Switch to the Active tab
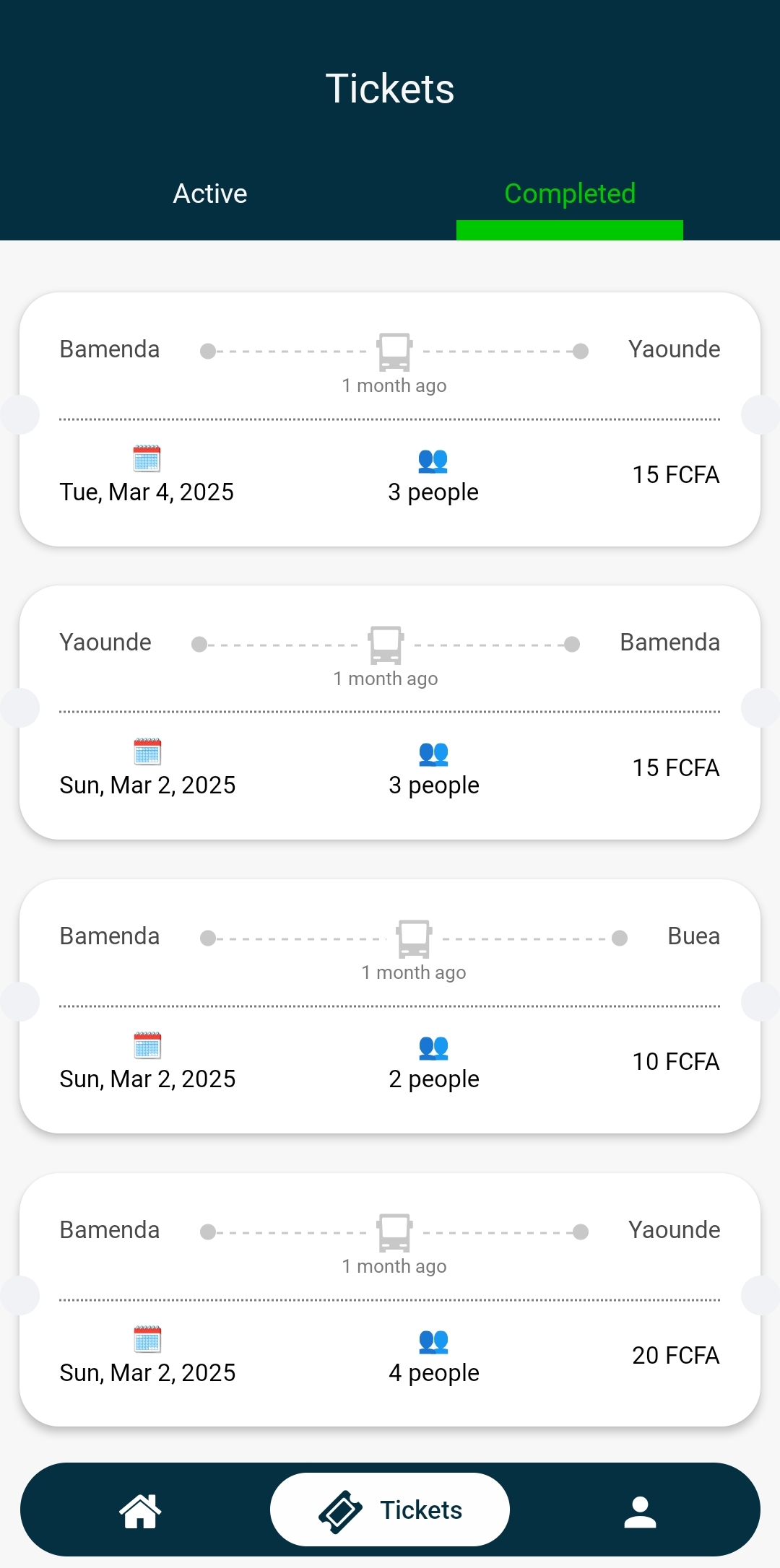 (x=210, y=193)
